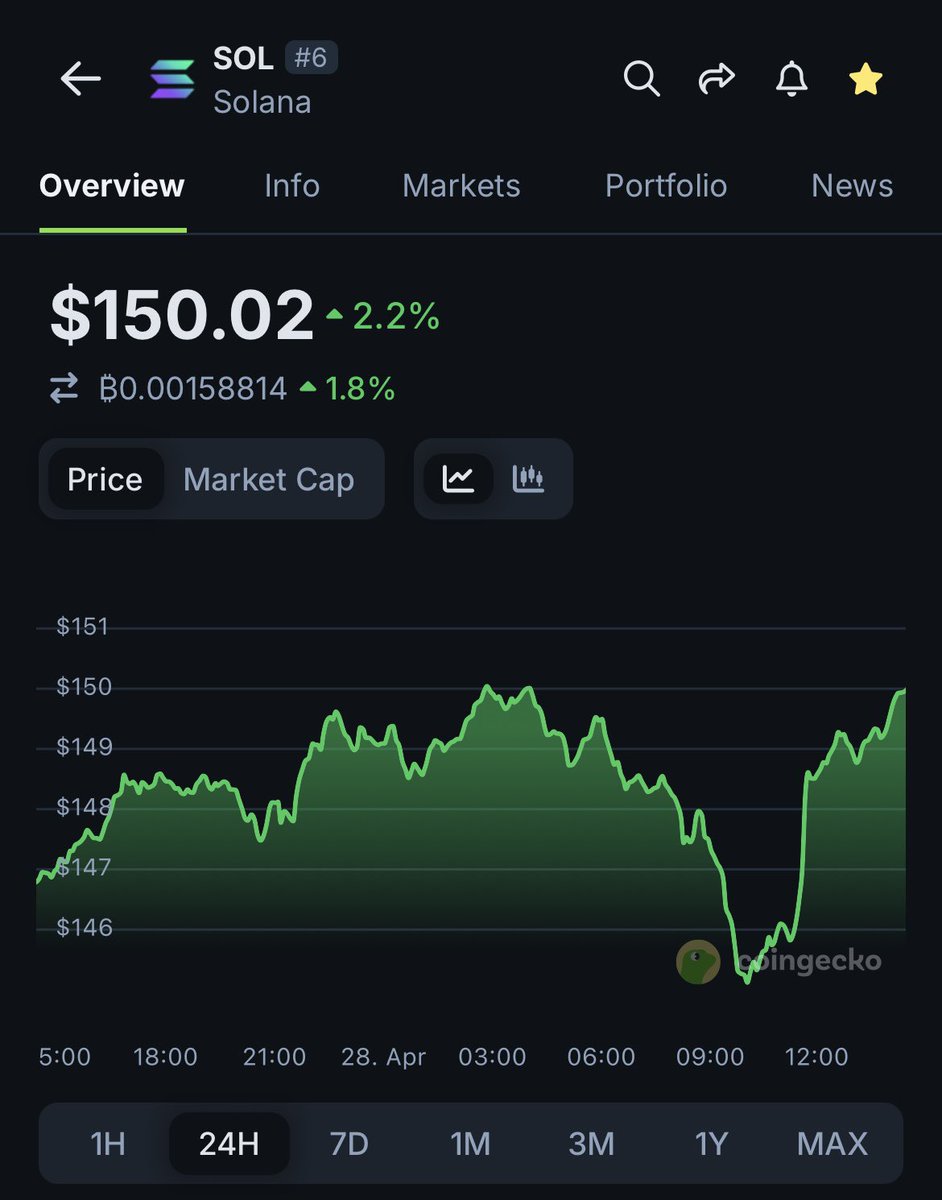Open the News tab

pyautogui.click(x=852, y=186)
